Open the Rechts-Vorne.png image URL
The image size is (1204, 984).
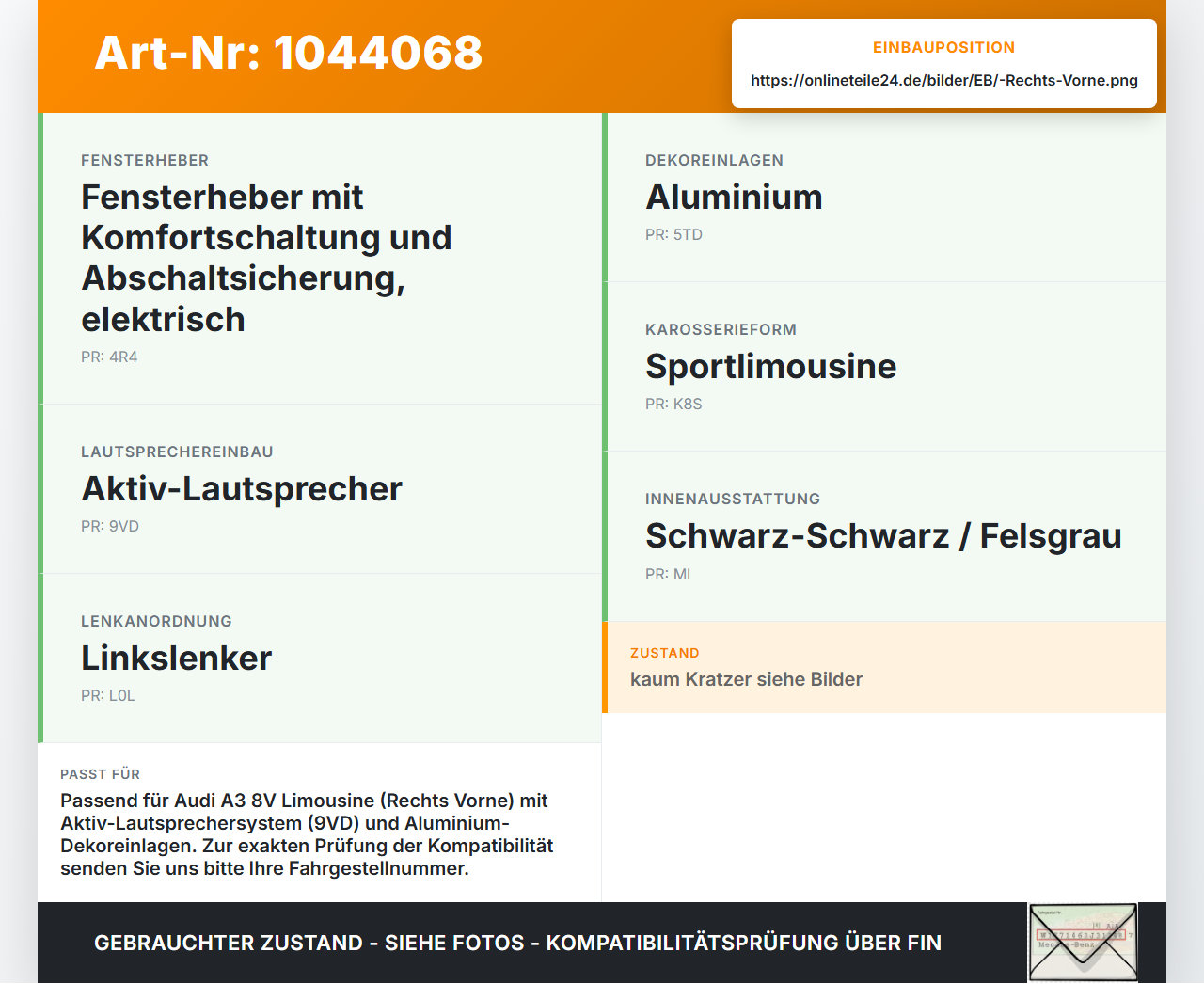point(943,80)
